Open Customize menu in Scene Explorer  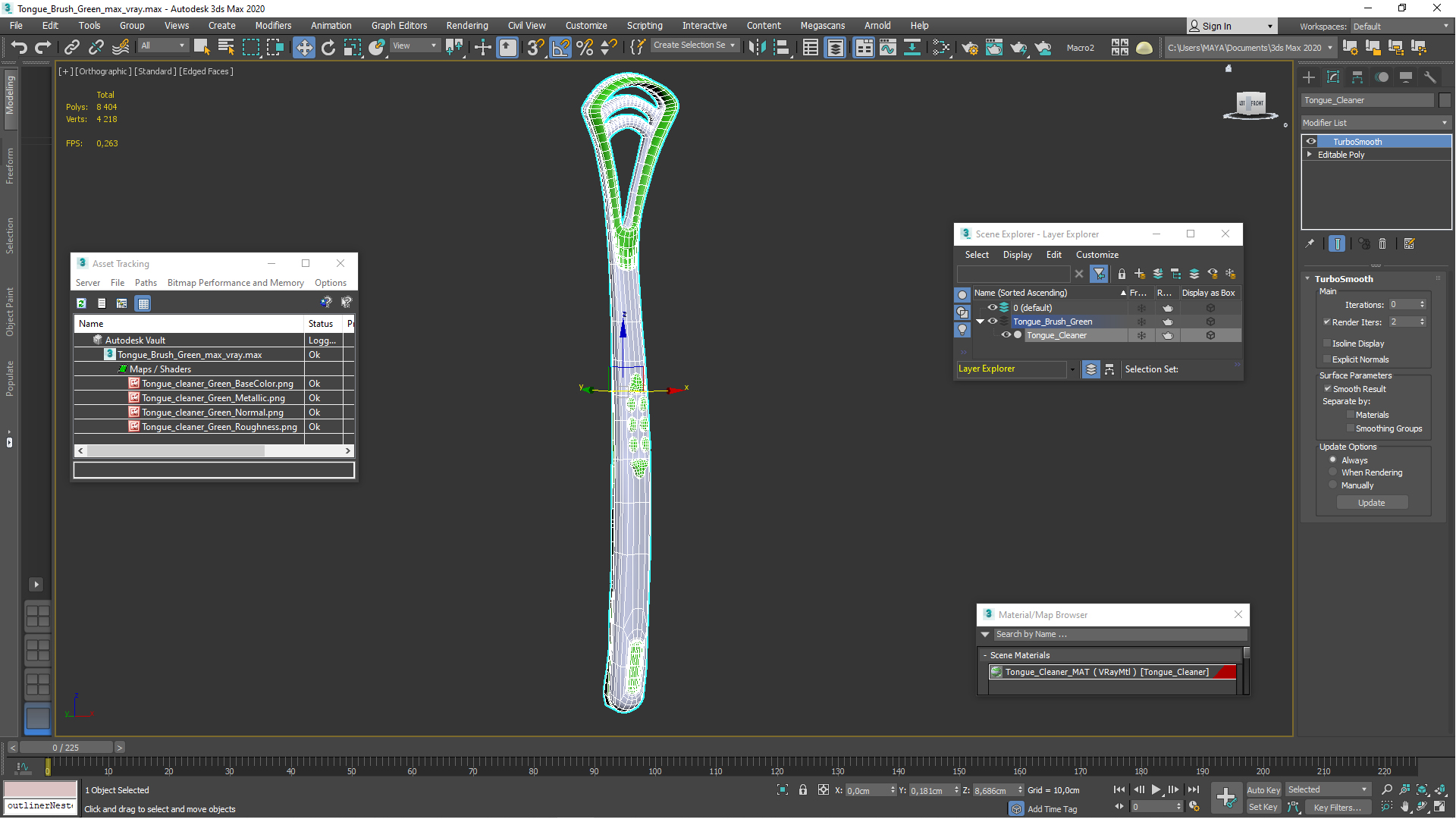click(x=1097, y=255)
